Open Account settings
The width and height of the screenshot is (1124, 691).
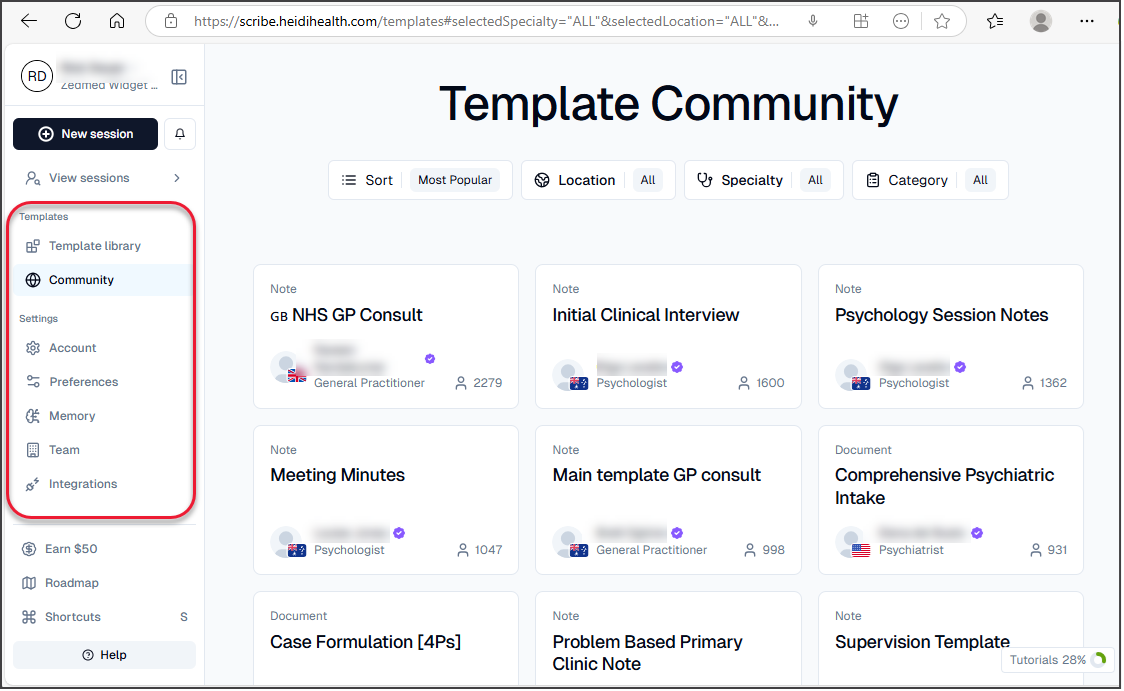tap(103, 348)
